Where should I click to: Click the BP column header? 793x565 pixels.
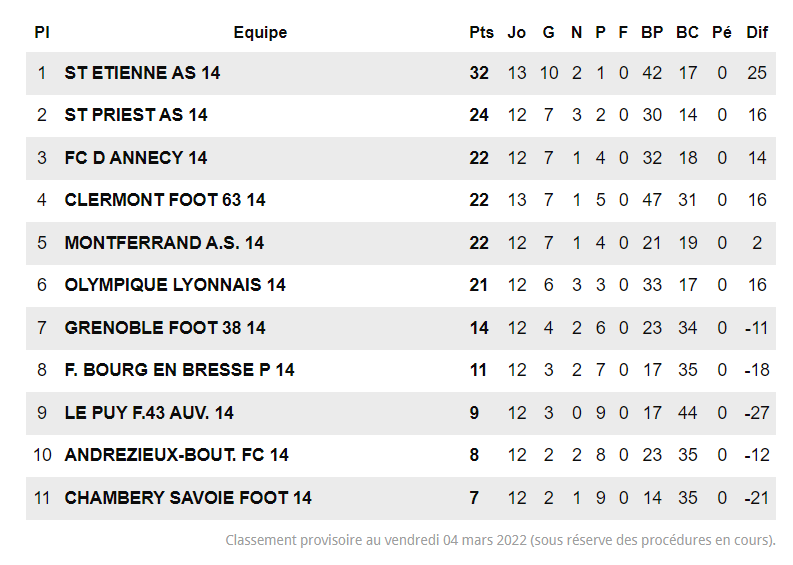pos(652,32)
